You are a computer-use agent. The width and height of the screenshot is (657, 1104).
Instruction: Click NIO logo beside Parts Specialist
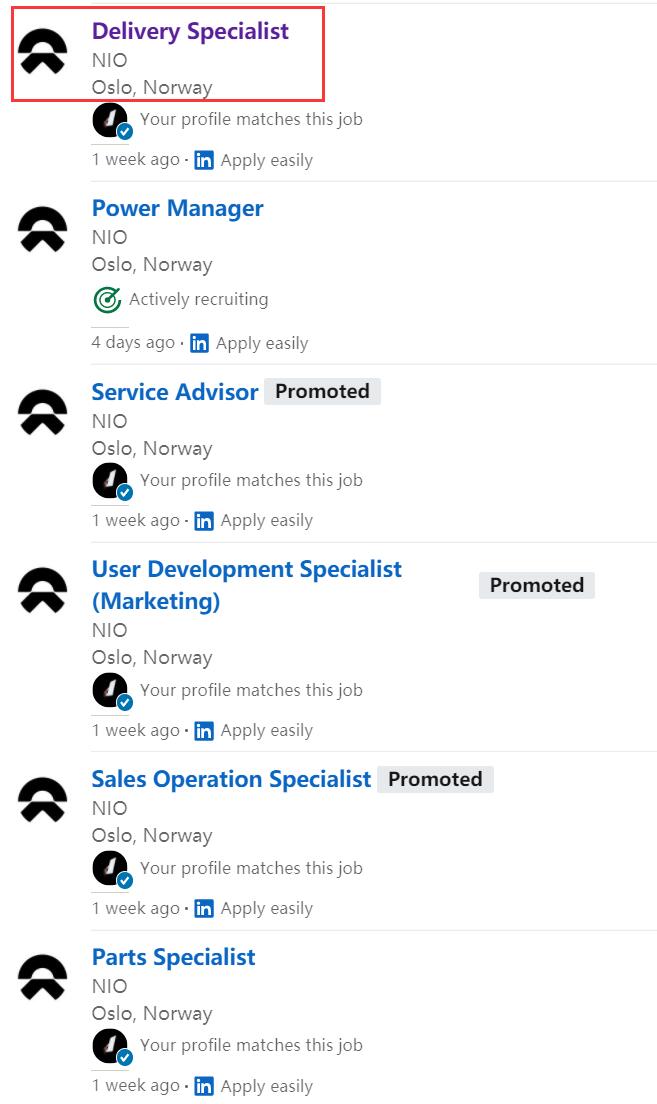pos(43,978)
